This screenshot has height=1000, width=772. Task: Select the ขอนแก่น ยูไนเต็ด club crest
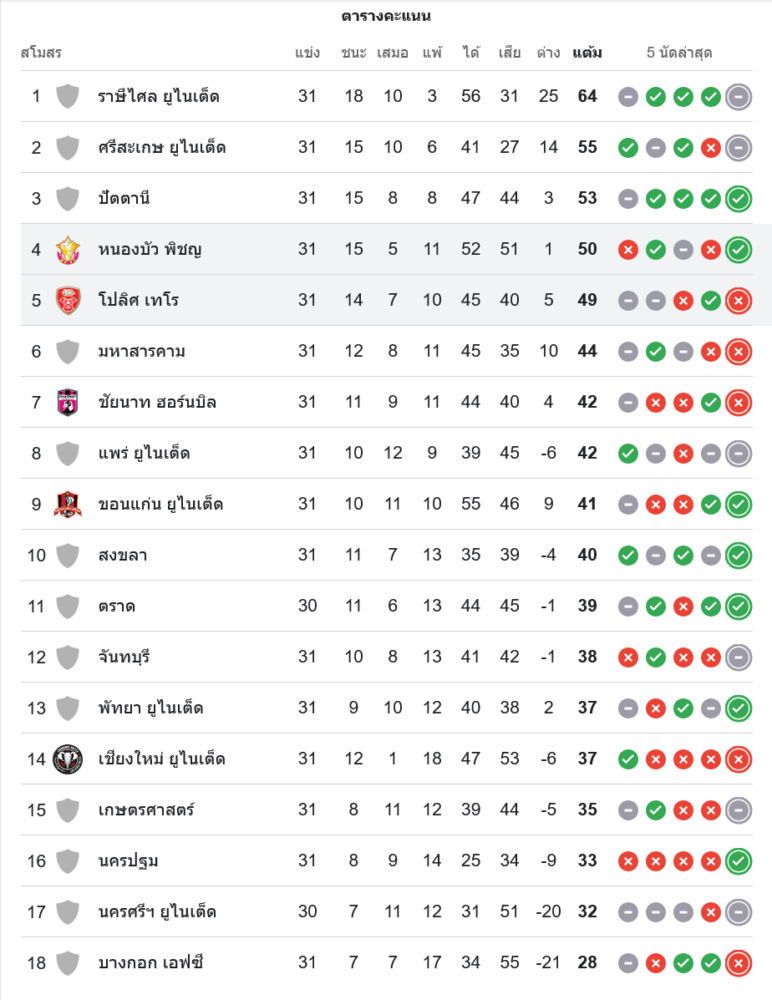pyautogui.click(x=67, y=504)
